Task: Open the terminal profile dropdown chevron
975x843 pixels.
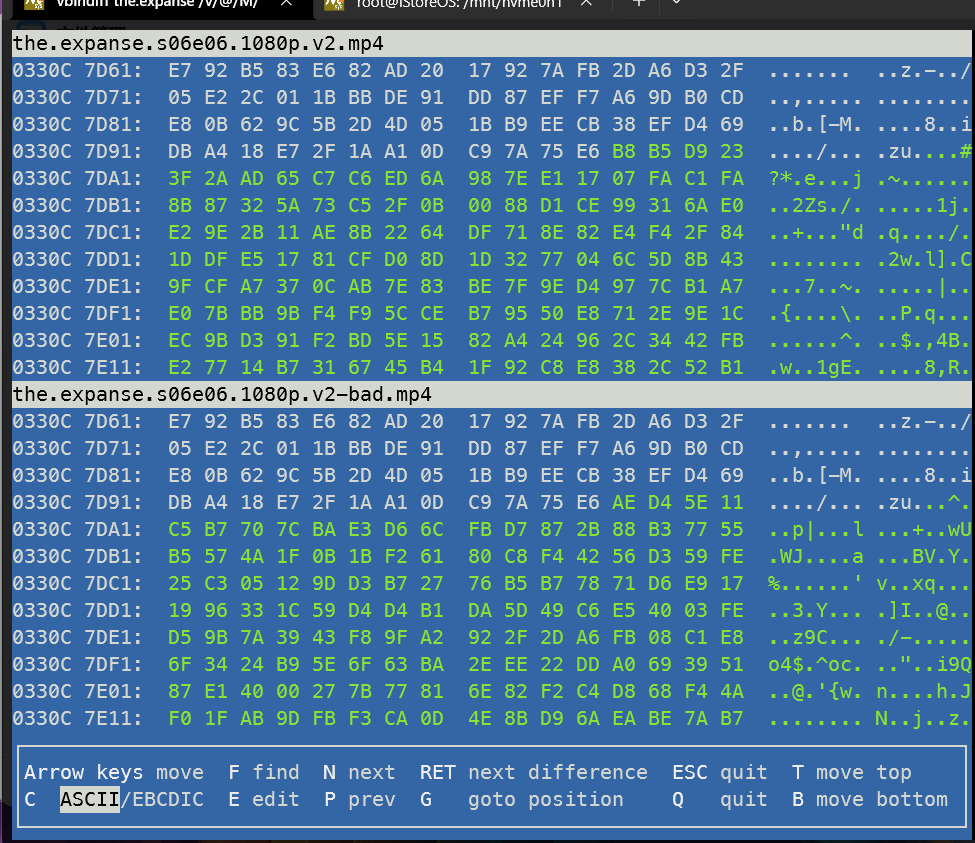Action: click(x=677, y=2)
